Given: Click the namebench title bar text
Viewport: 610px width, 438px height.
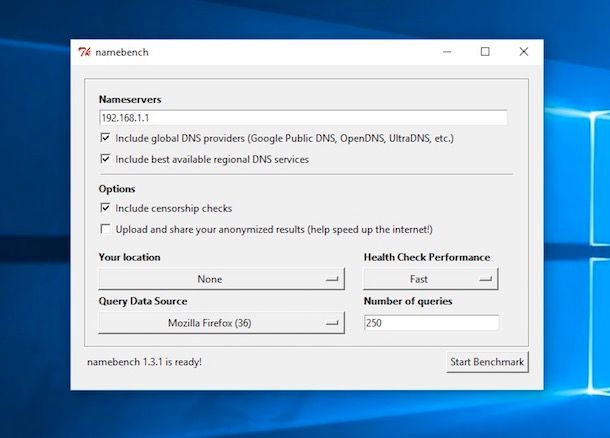Looking at the screenshot, I should pos(122,52).
